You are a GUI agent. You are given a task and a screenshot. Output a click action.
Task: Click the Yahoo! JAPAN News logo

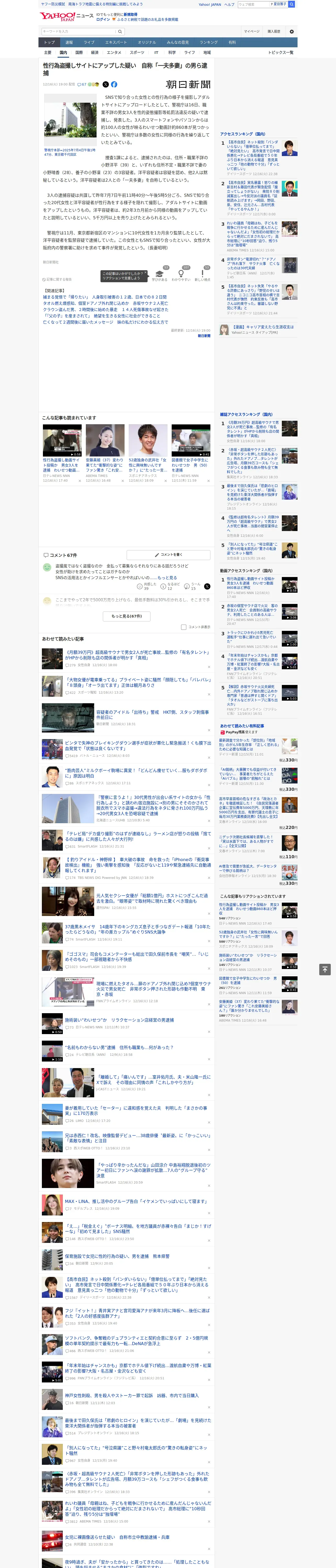click(x=66, y=16)
